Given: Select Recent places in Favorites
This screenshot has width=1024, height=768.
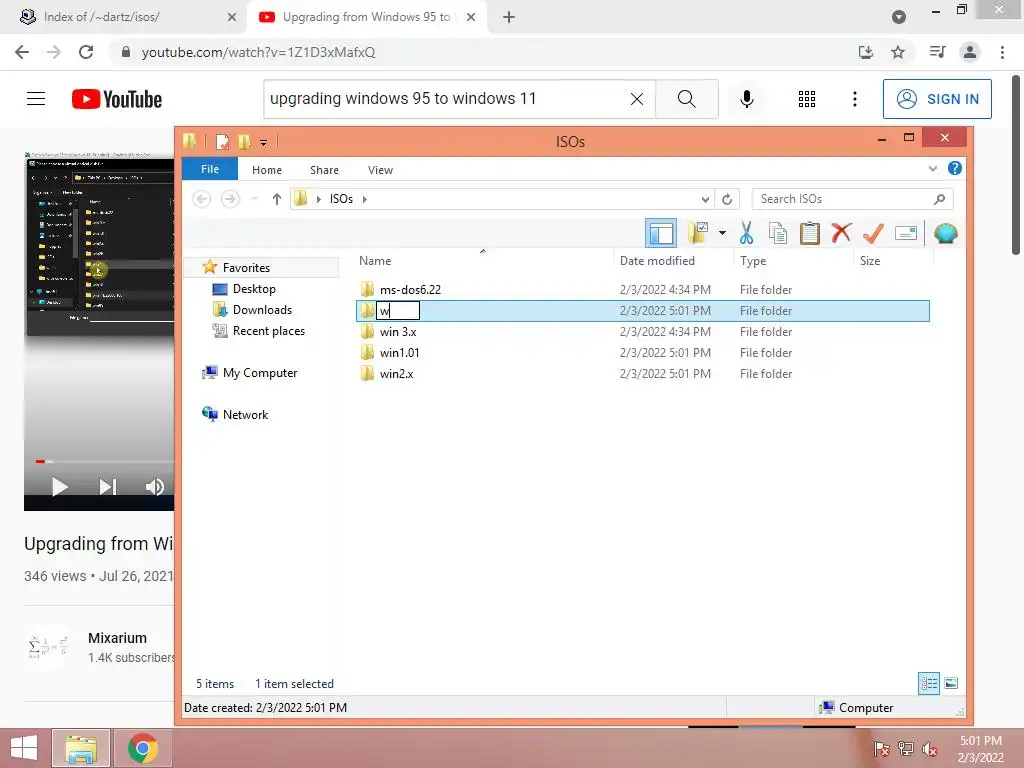Looking at the screenshot, I should click(268, 330).
